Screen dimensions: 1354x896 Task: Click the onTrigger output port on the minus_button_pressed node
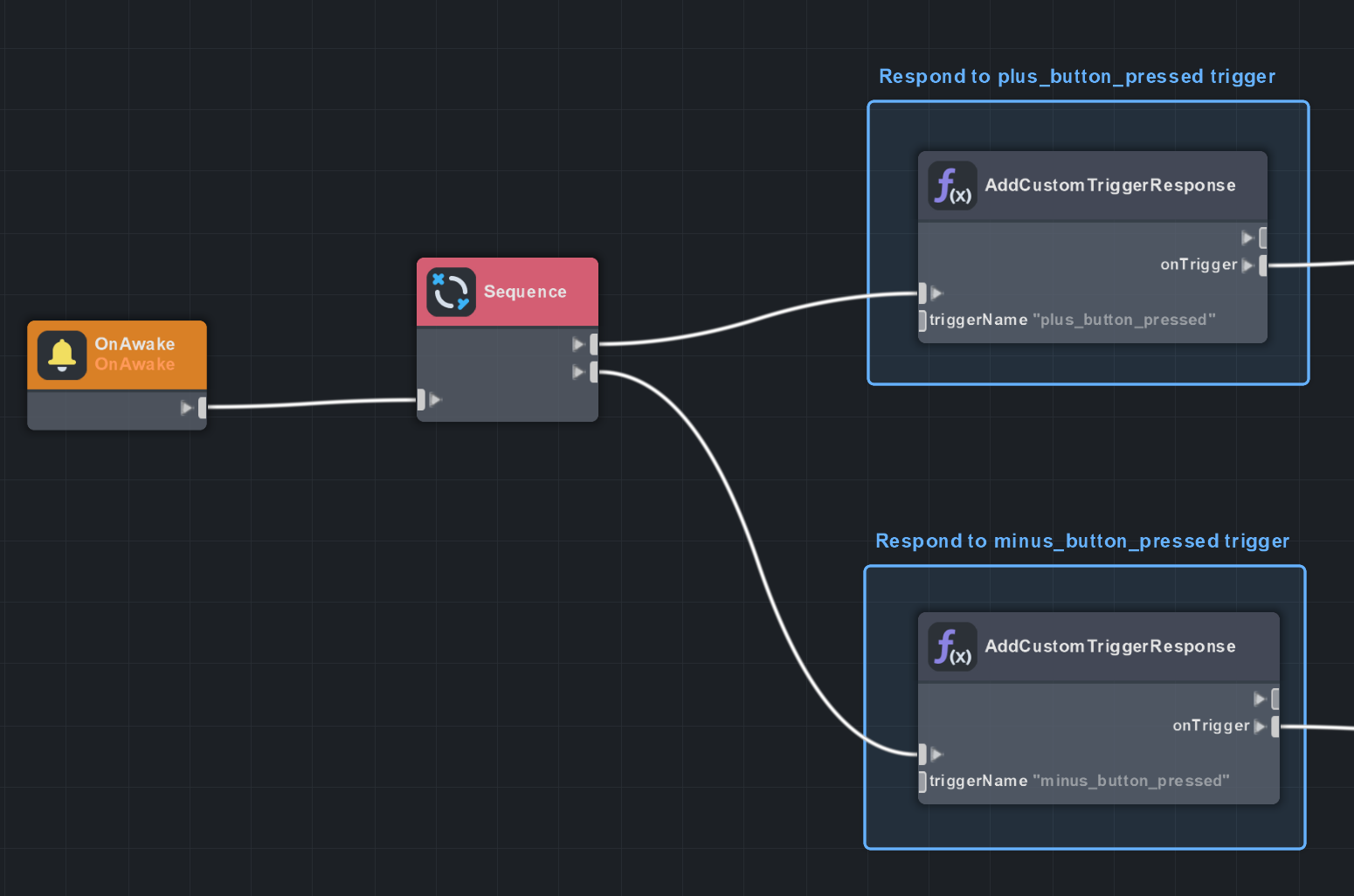coord(1275,726)
